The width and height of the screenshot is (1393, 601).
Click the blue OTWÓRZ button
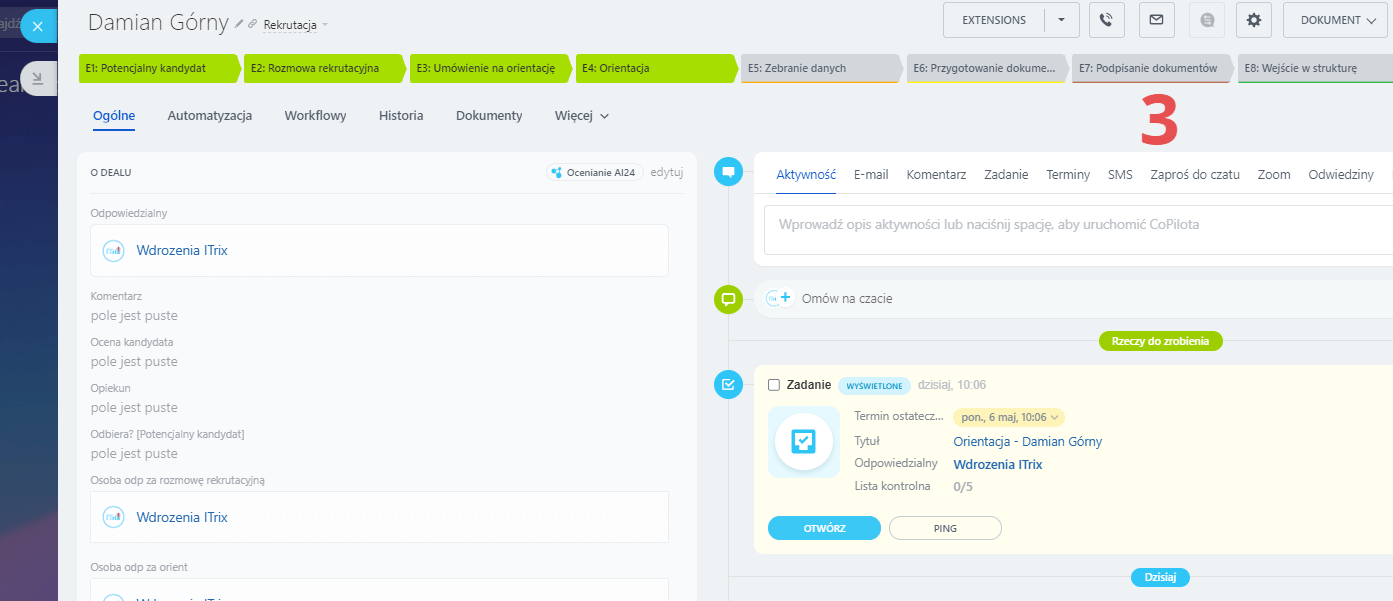(x=824, y=528)
